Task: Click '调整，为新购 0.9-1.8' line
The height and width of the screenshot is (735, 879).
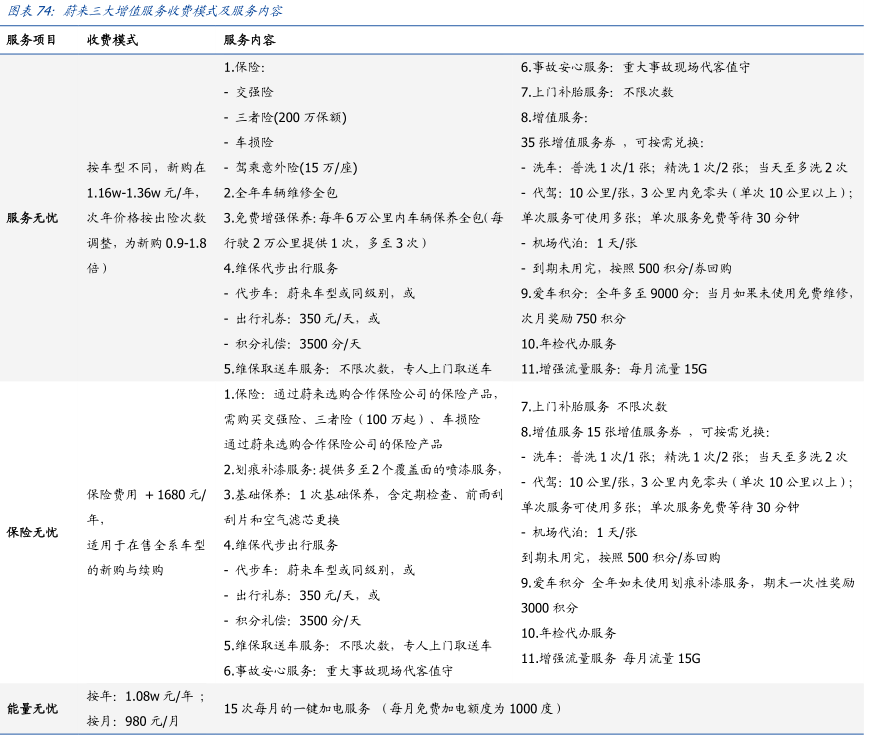Action: 146,243
